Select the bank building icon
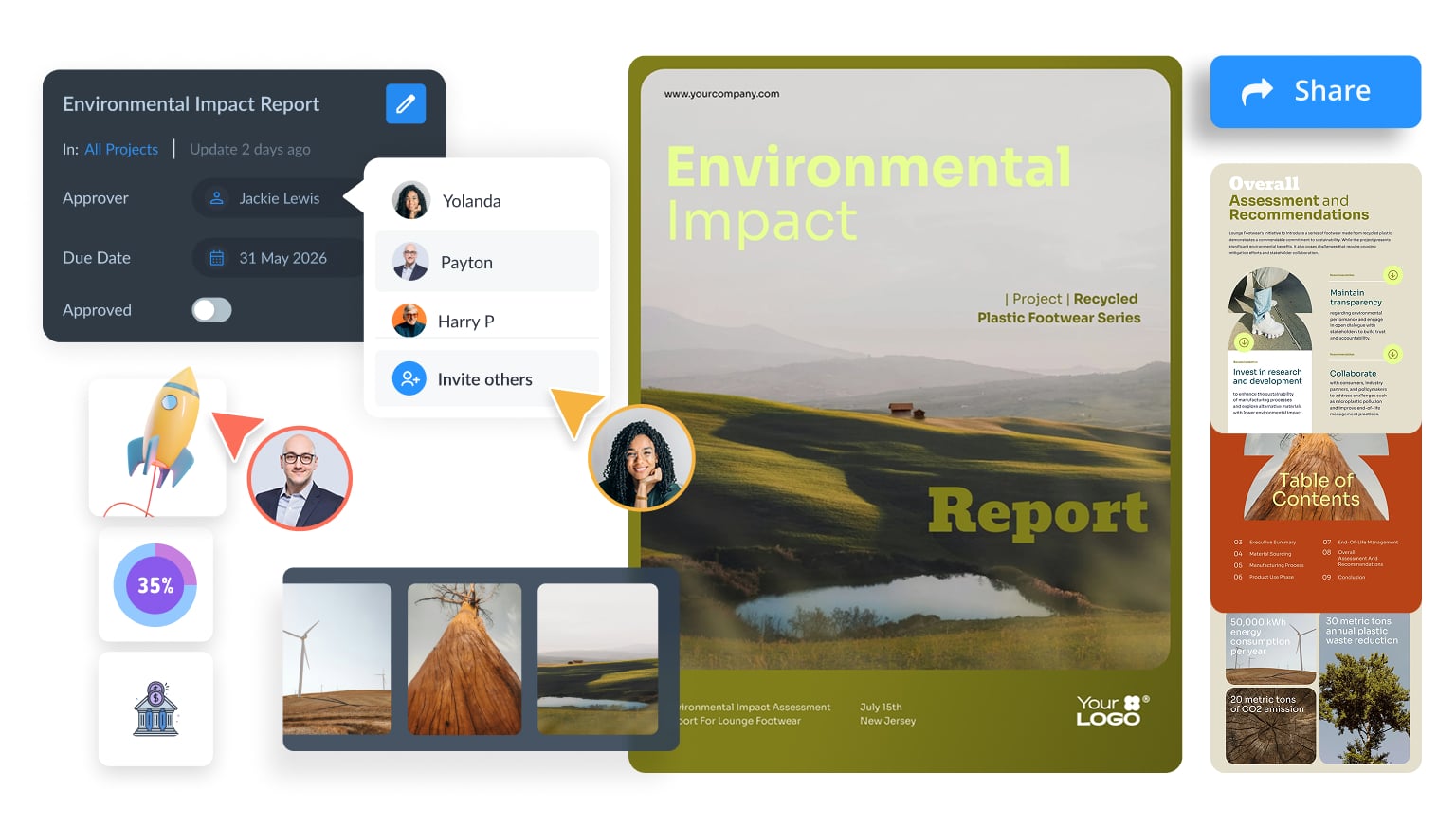Viewport: 1456px width, 828px height. tap(155, 708)
